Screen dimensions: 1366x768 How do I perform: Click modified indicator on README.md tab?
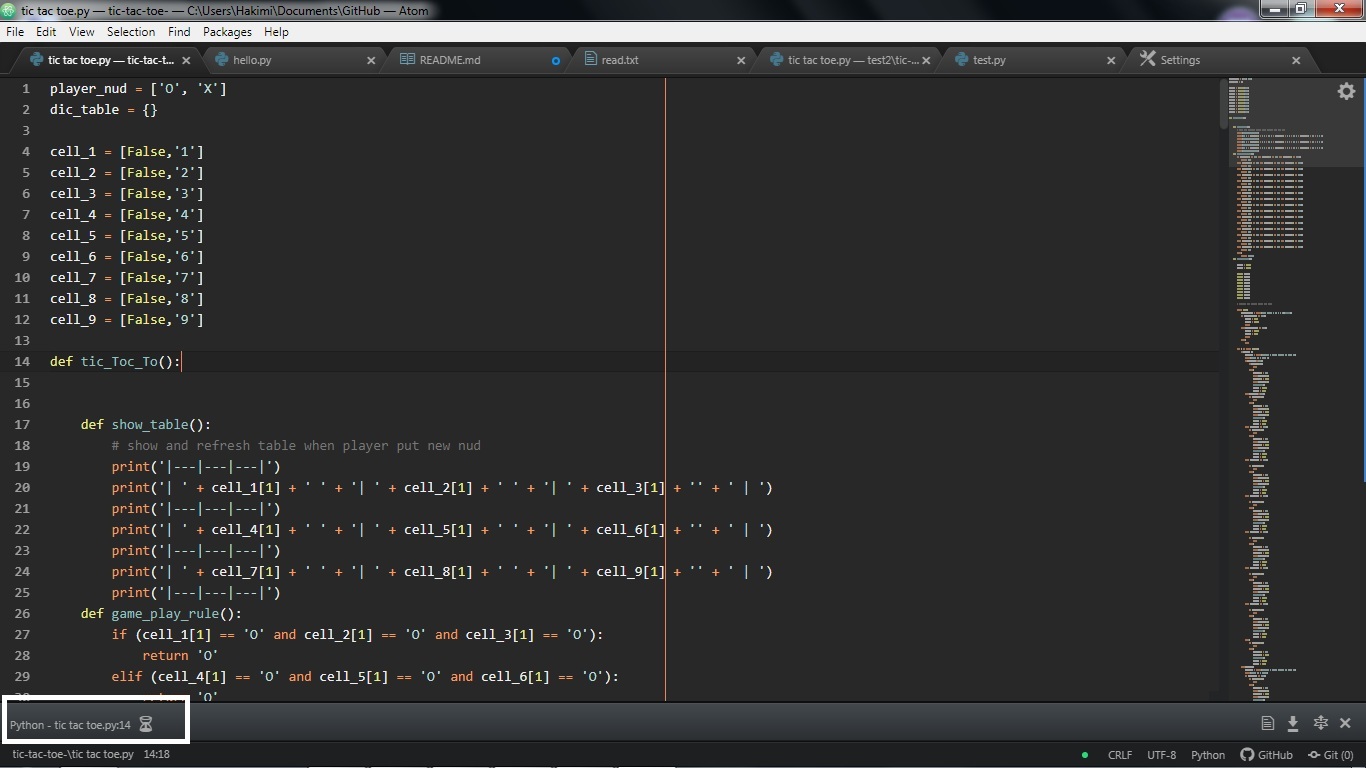tap(556, 60)
